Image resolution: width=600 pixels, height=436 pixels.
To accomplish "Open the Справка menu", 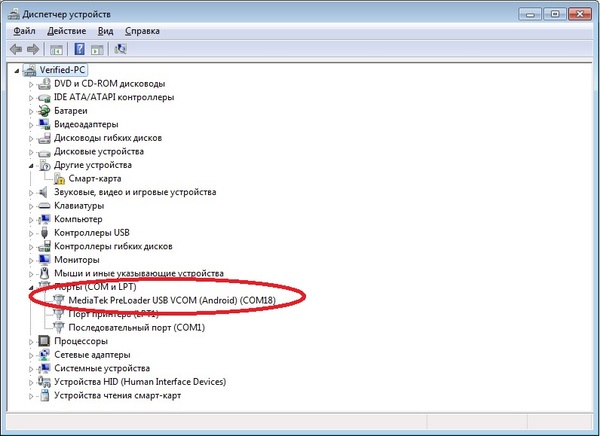I will [x=142, y=31].
